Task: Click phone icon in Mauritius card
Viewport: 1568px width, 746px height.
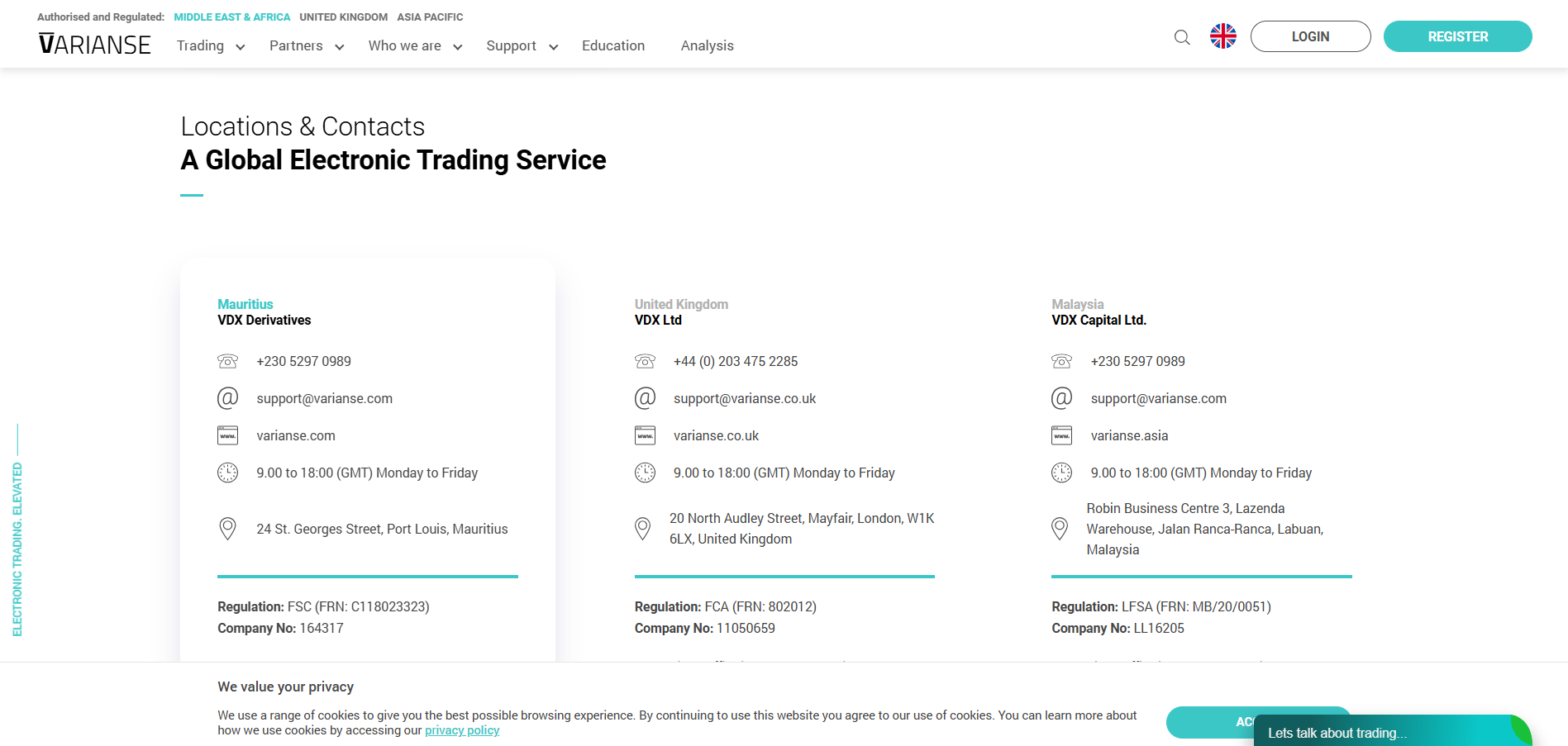Action: tap(227, 361)
